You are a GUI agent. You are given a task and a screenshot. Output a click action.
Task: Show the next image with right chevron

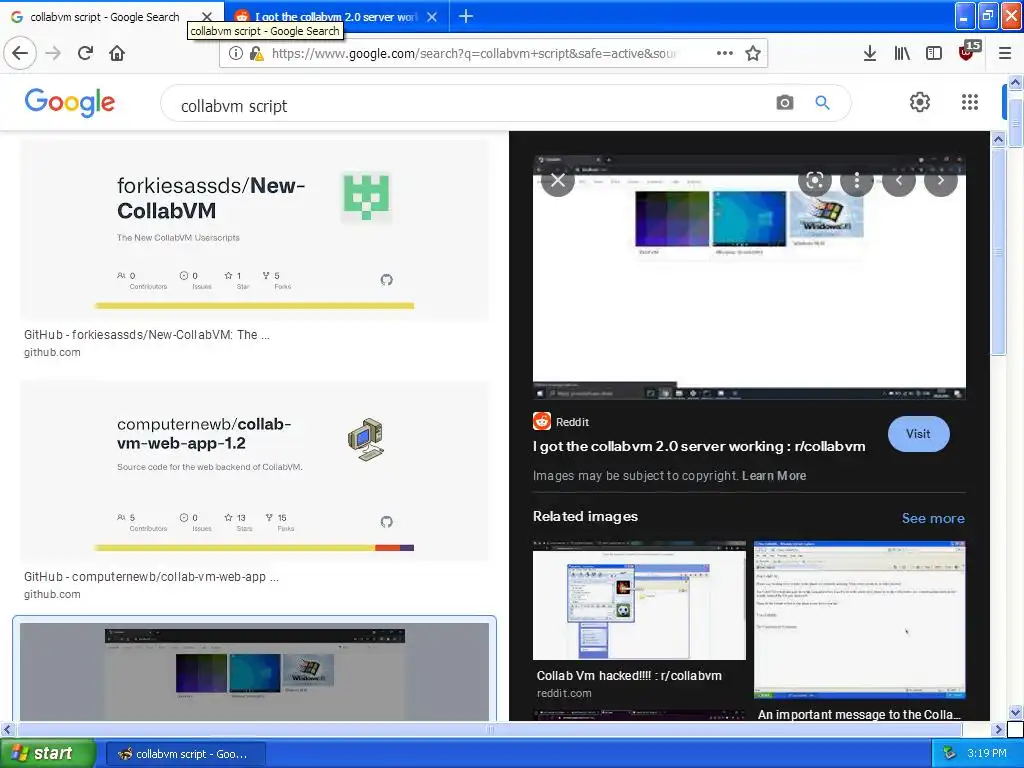(940, 180)
